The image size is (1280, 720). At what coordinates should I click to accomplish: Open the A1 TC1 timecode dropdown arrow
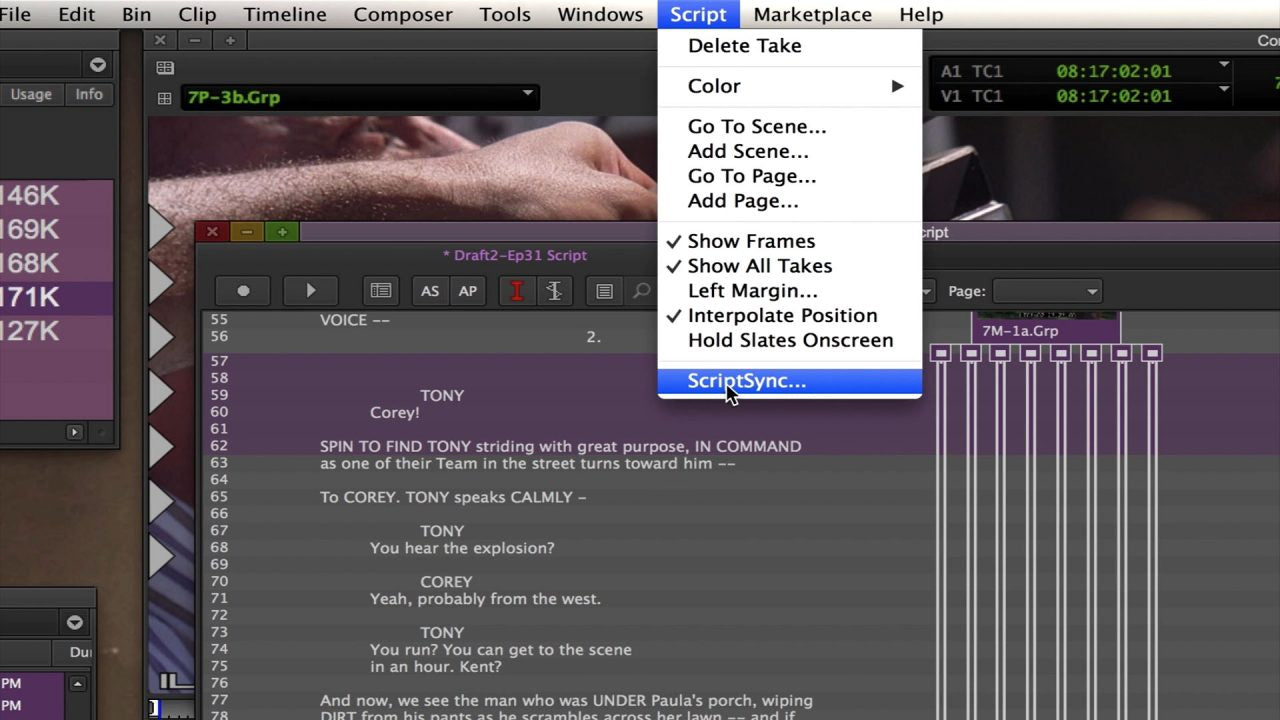coord(1223,64)
